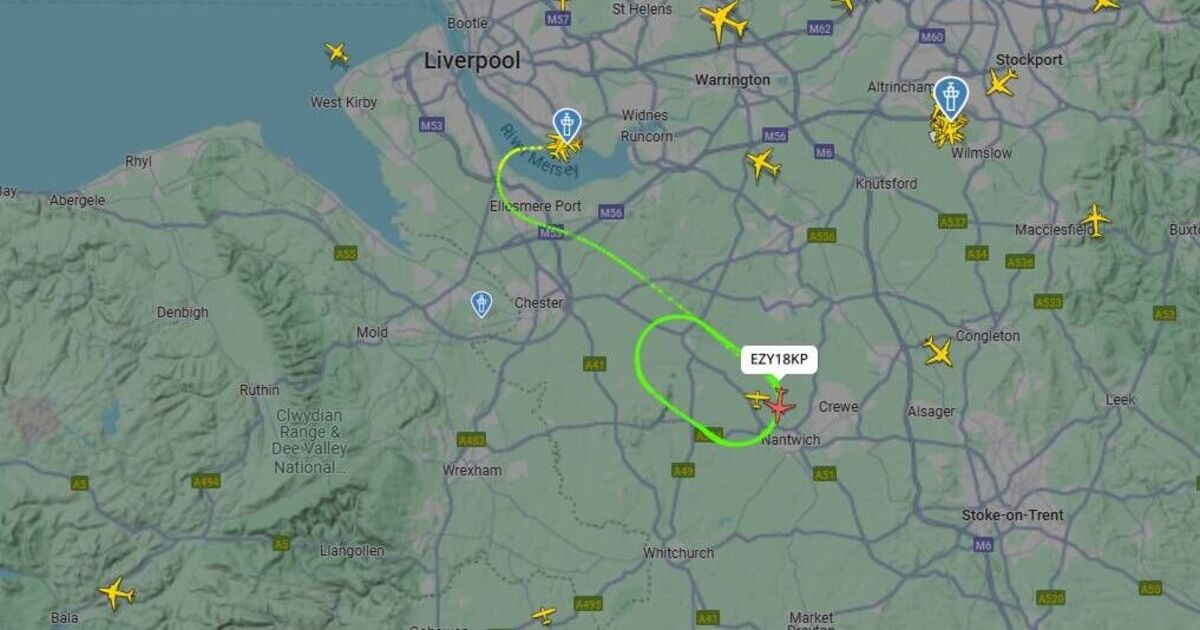The height and width of the screenshot is (630, 1200).
Task: Select the large aircraft near St Helens
Action: (x=724, y=20)
